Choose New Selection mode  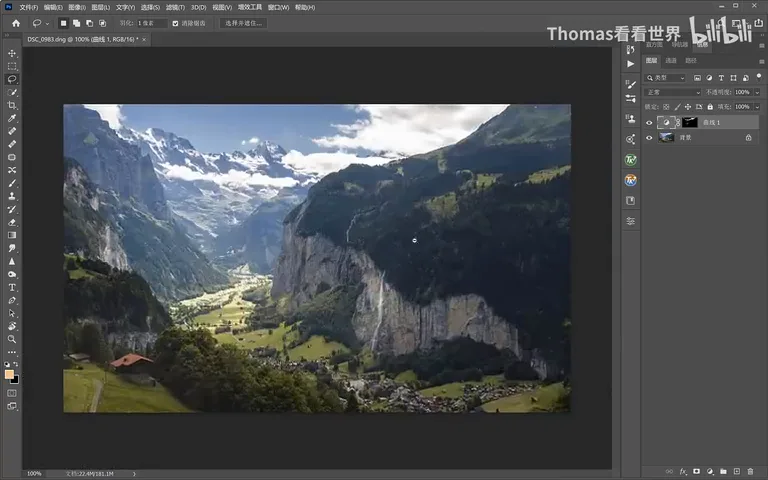63,23
